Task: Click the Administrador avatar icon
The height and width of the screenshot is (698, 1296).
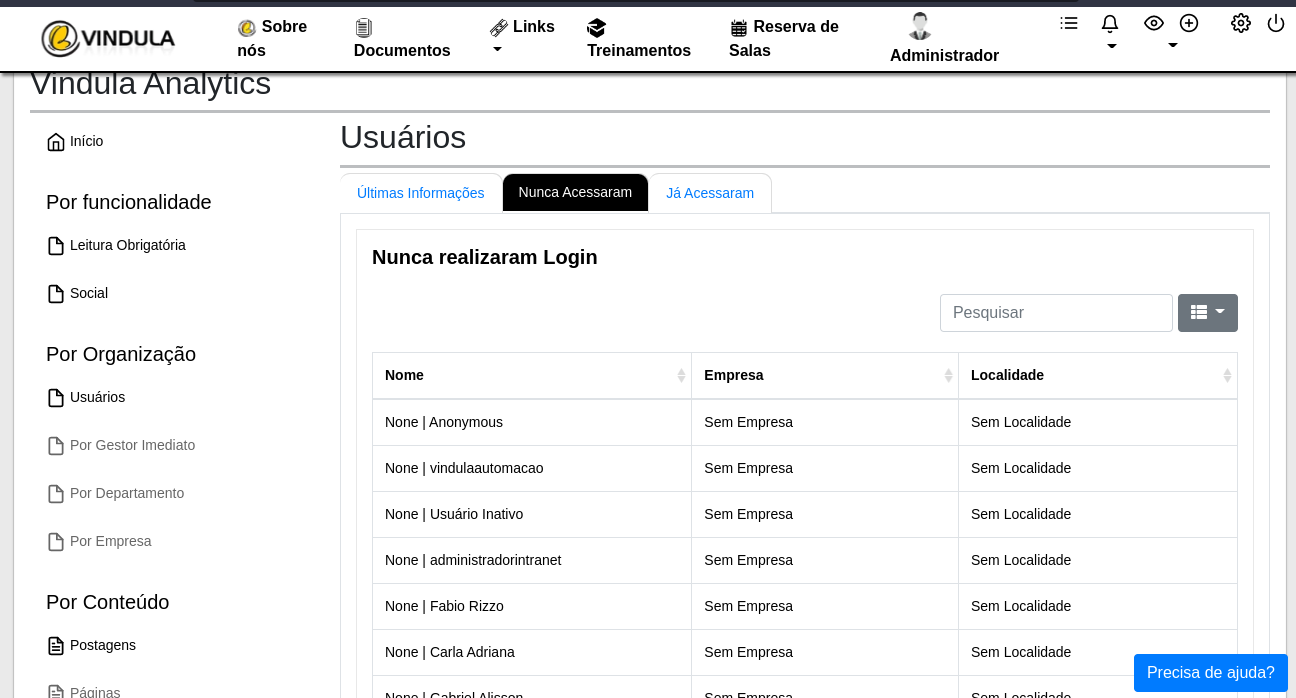Action: [x=919, y=26]
